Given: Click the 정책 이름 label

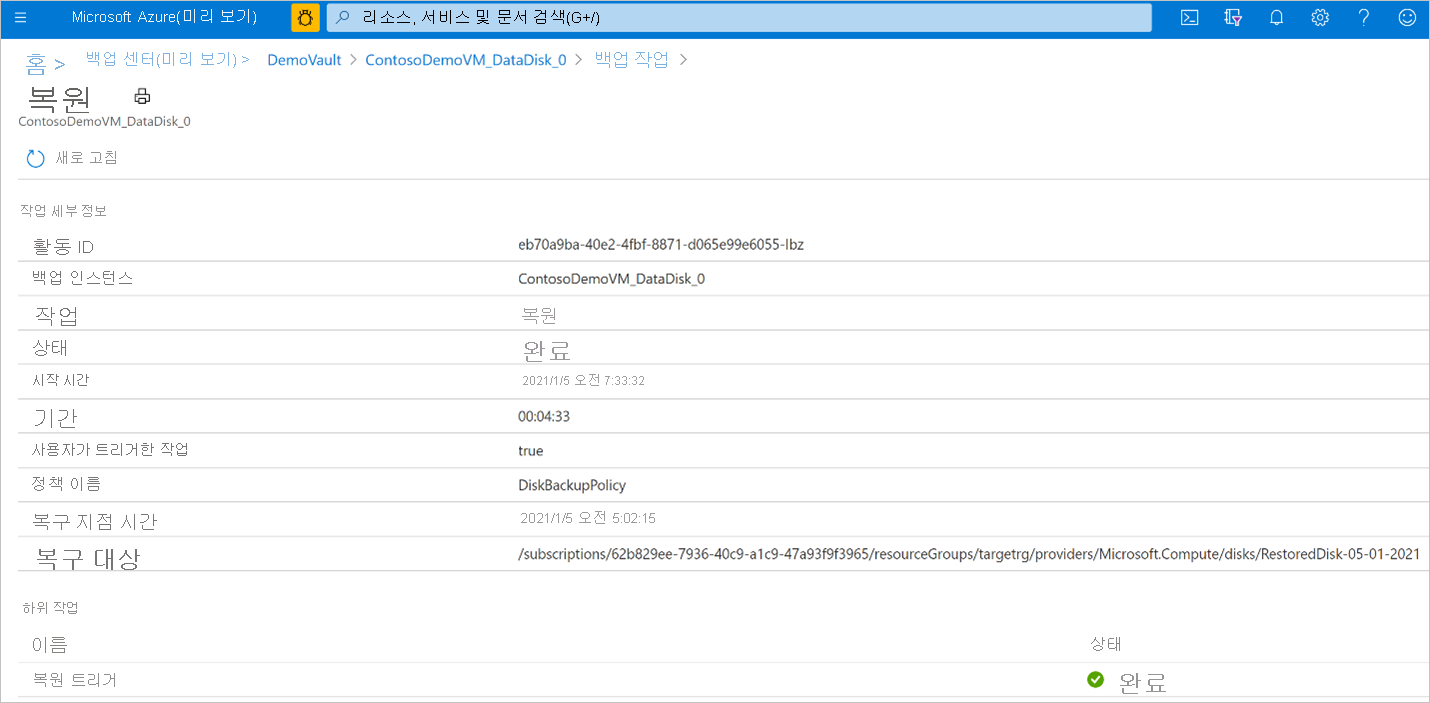Looking at the screenshot, I should point(67,485).
